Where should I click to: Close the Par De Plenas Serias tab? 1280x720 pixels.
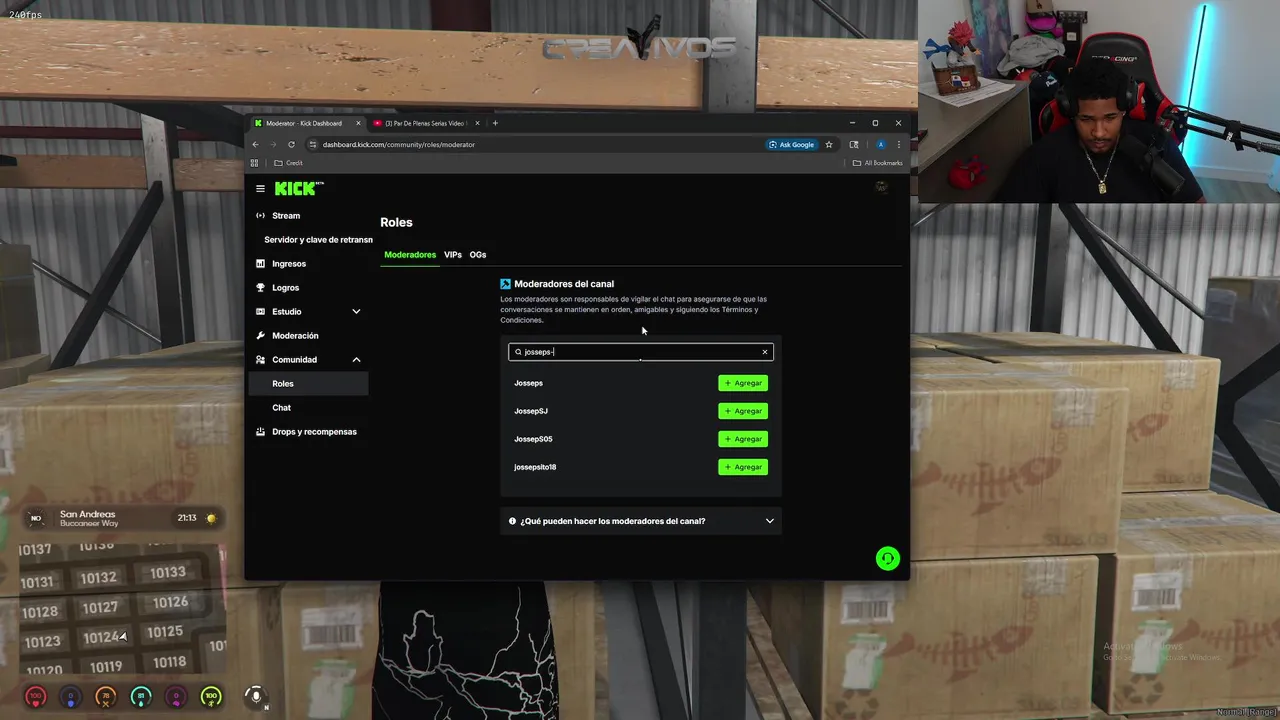477,123
